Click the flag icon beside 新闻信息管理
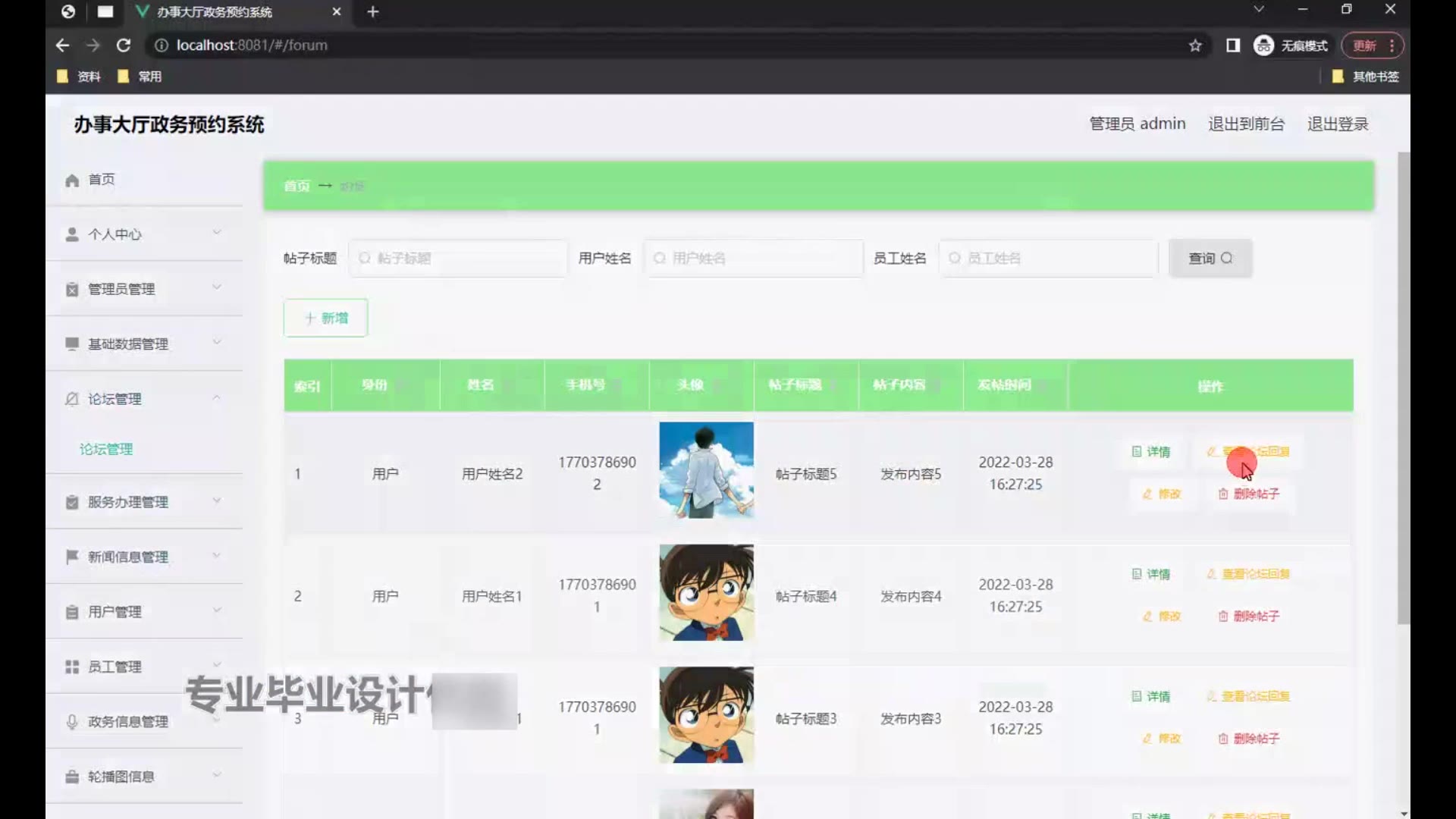The height and width of the screenshot is (819, 1456). pos(72,557)
